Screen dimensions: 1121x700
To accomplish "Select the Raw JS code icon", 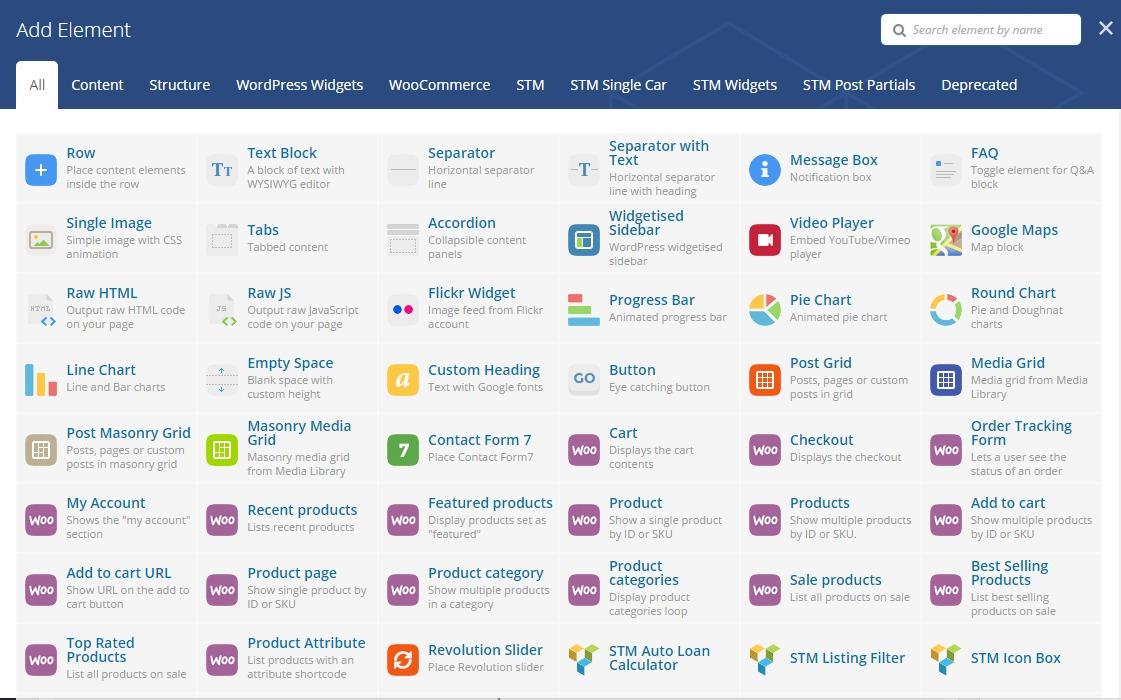I will click(x=222, y=310).
